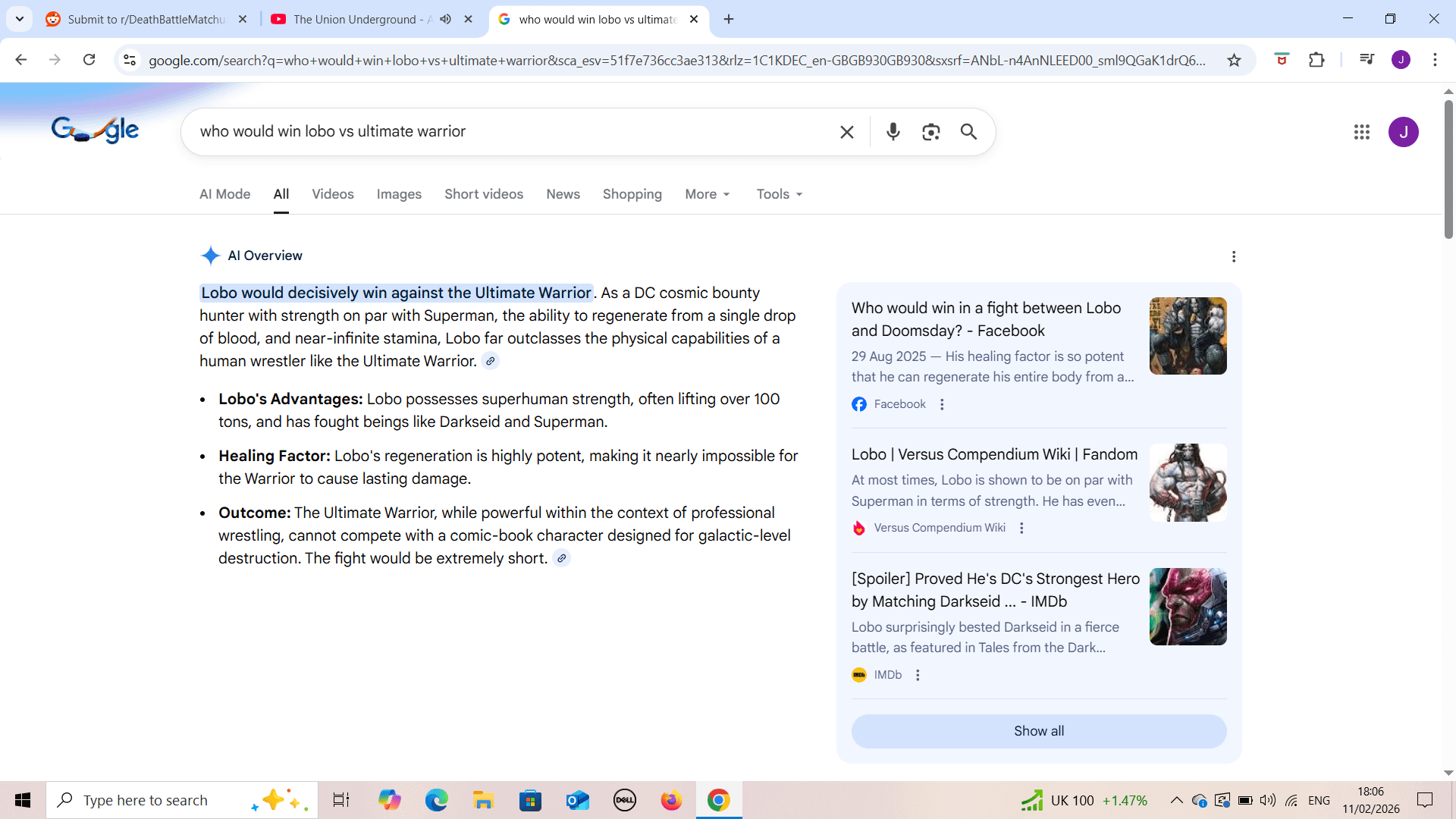The width and height of the screenshot is (1456, 819).
Task: Open tab search chevron in tab strip
Action: point(20,19)
